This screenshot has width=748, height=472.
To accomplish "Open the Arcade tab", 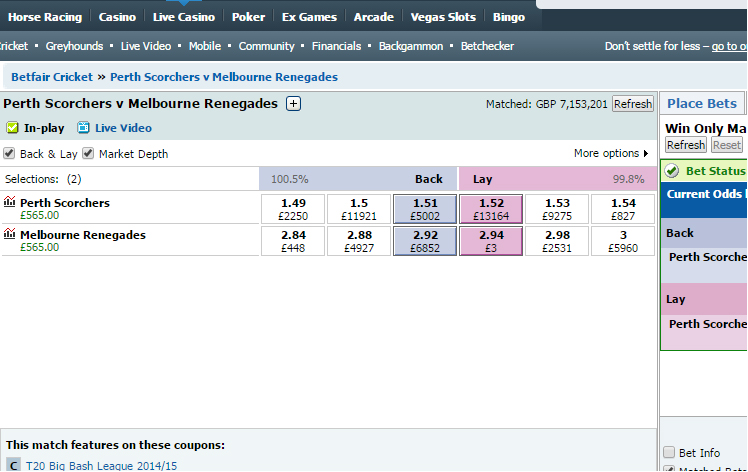I will pyautogui.click(x=374, y=17).
